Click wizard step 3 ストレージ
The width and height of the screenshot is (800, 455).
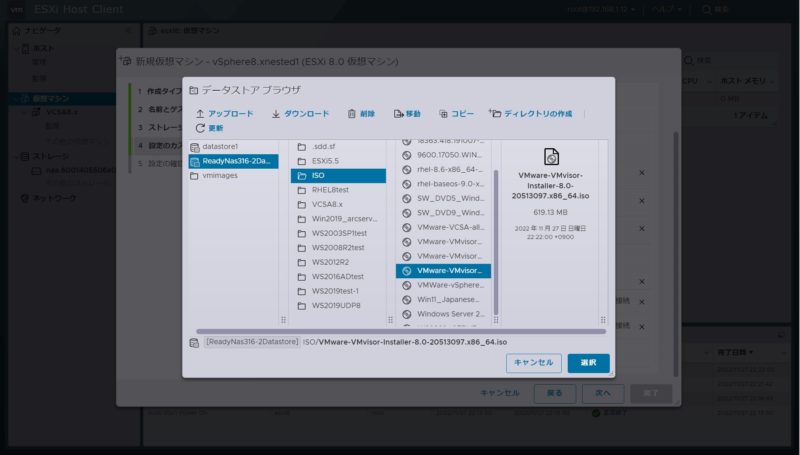tap(160, 128)
